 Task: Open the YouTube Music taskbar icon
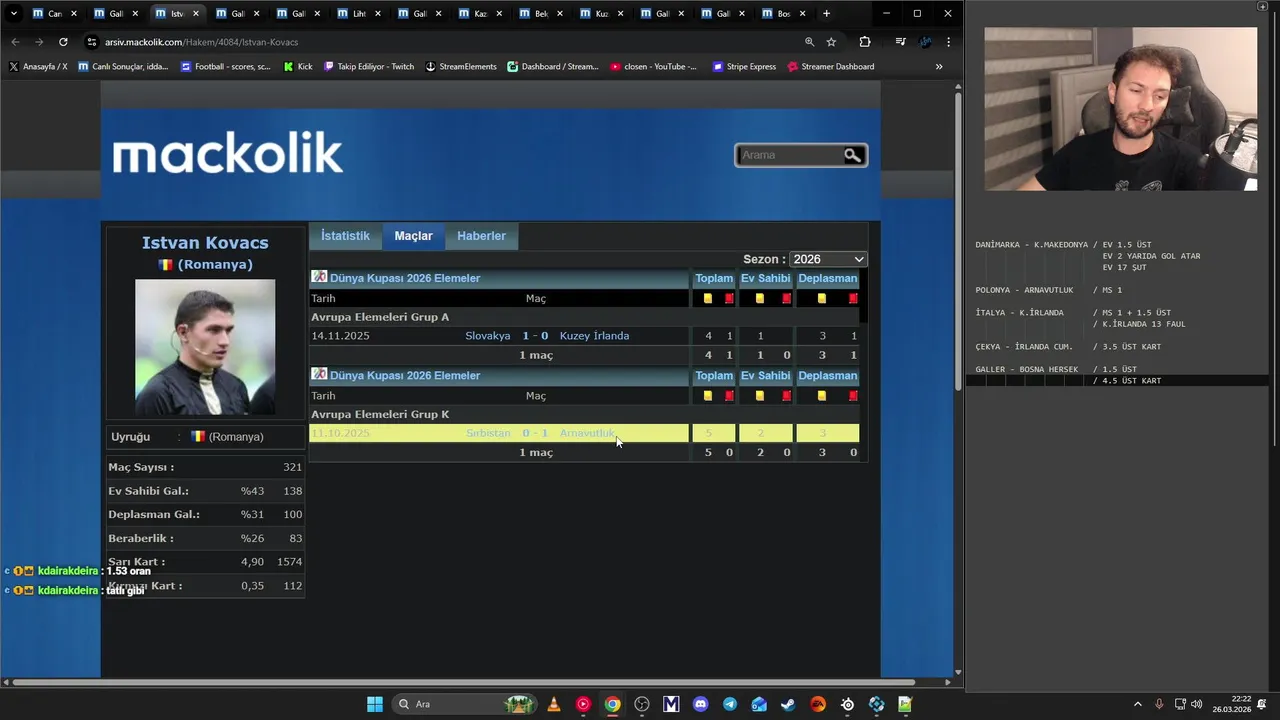pos(583,704)
